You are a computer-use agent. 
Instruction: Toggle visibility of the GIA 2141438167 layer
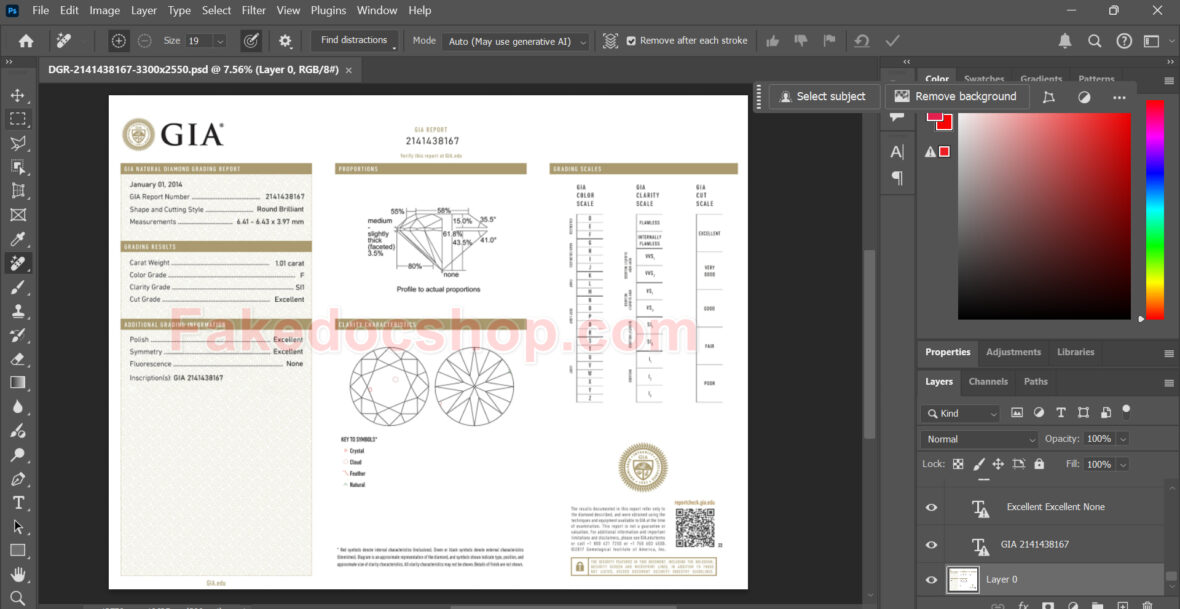(930, 544)
